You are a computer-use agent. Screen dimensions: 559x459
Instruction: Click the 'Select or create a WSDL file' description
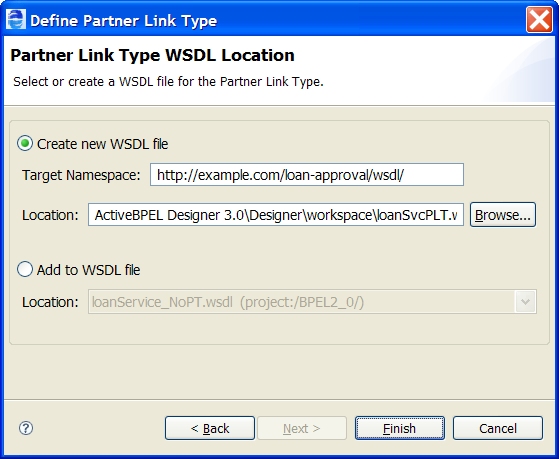pos(168,82)
